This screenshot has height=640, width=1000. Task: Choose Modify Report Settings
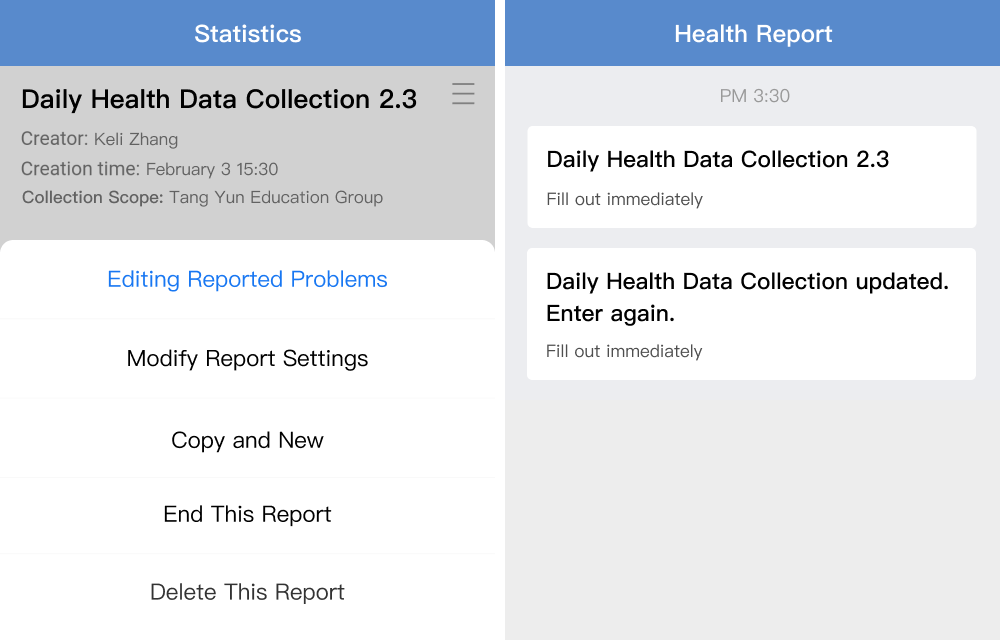247,358
